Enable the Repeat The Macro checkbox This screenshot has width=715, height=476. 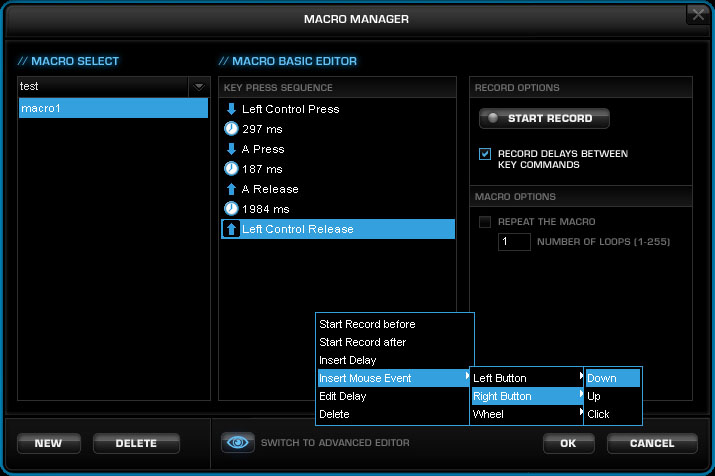[x=485, y=222]
